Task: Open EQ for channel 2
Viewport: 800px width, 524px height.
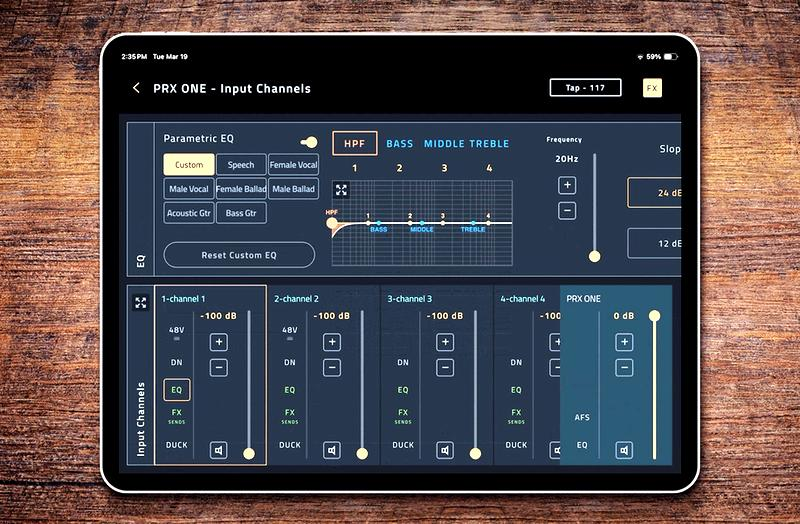Action: click(x=290, y=390)
